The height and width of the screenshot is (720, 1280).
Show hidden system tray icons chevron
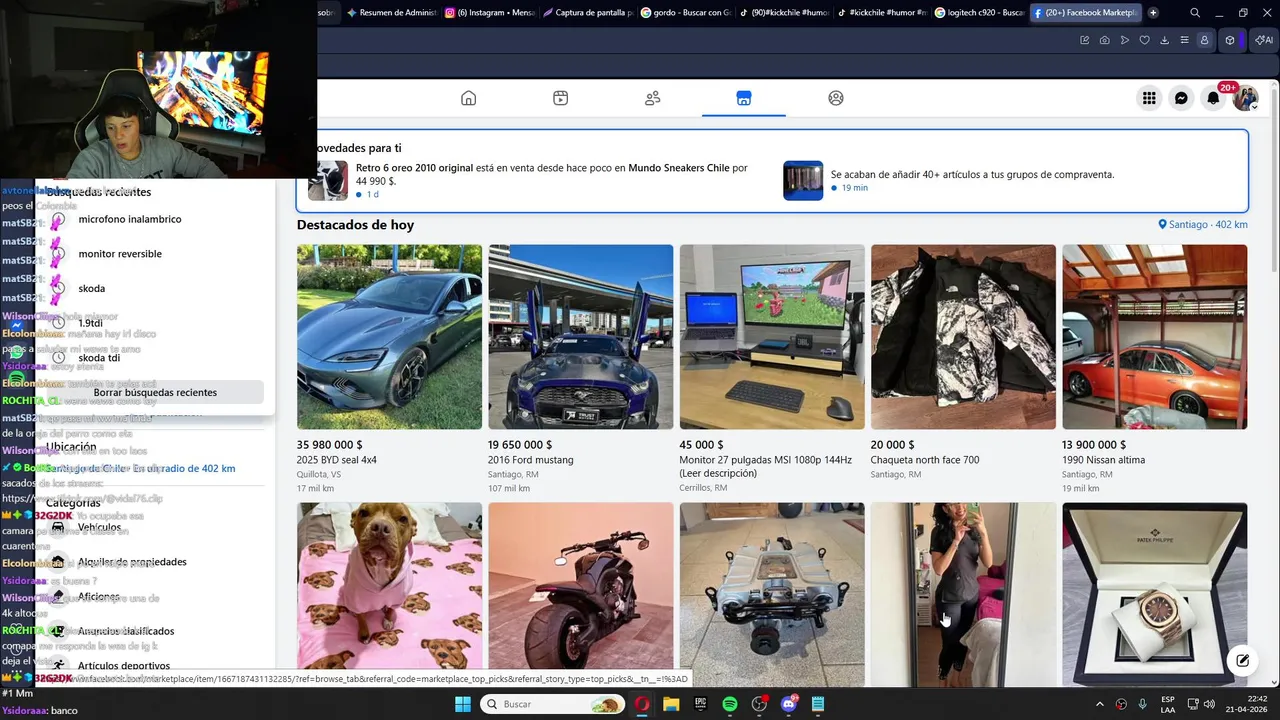tap(1100, 704)
